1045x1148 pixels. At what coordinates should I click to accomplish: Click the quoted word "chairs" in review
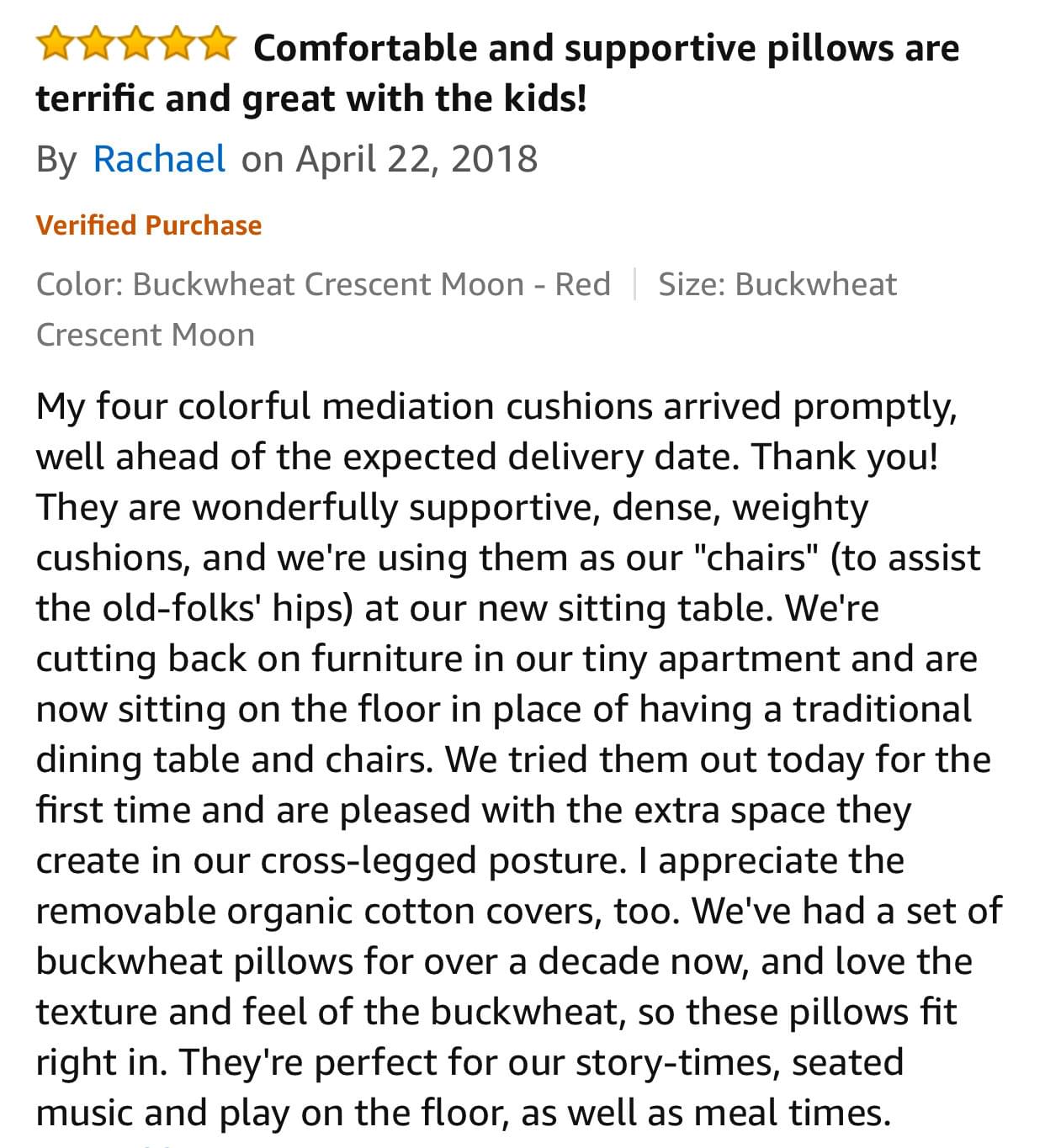click(x=758, y=558)
